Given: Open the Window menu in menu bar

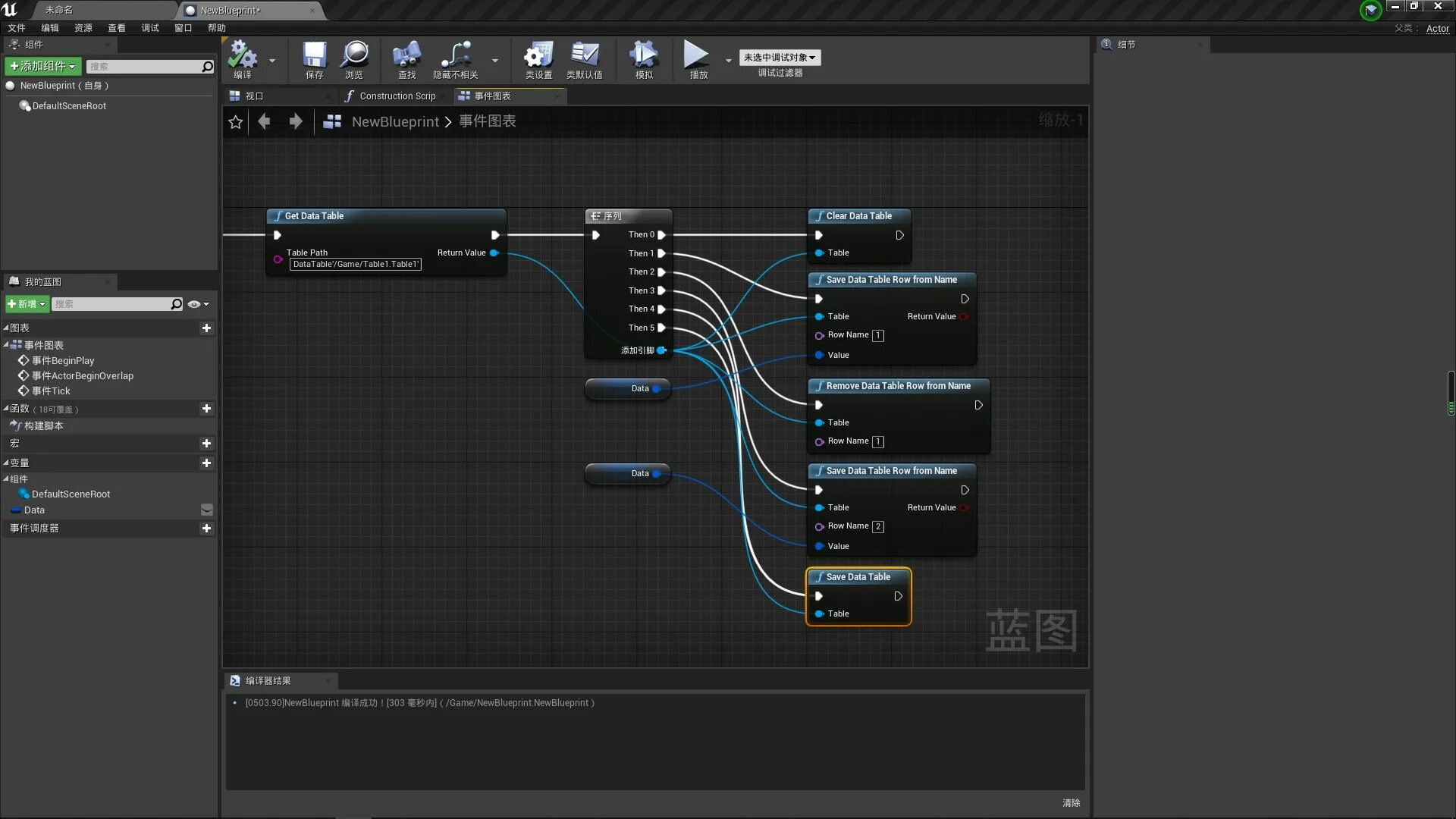Looking at the screenshot, I should click(183, 28).
